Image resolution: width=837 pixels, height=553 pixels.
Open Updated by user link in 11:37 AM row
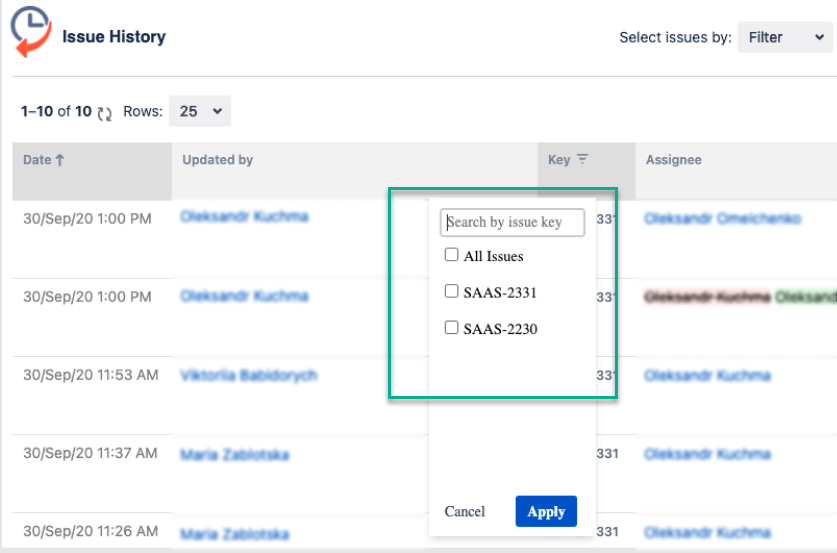[x=234, y=455]
